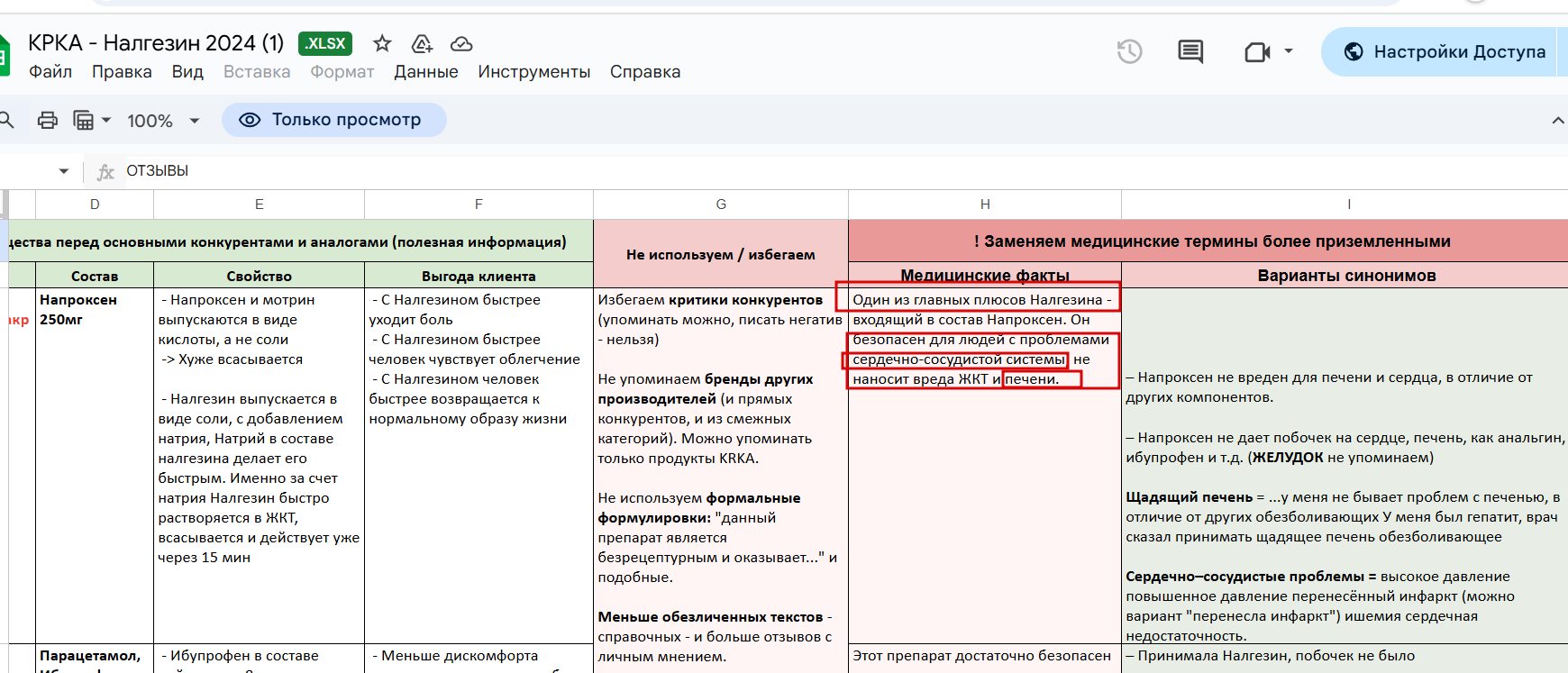Click cell starting Принимала Налгезин, побочек не было
1568x673 pixels.
1346,659
